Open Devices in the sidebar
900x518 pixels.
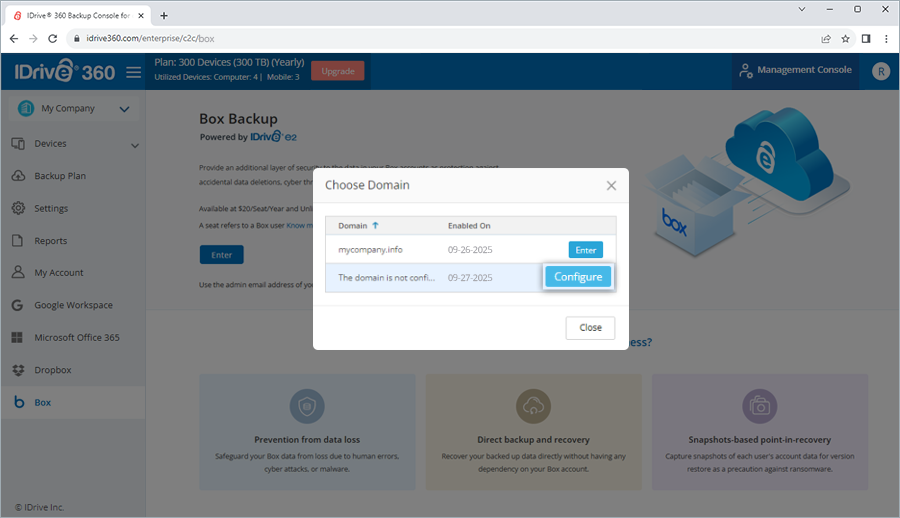point(51,144)
